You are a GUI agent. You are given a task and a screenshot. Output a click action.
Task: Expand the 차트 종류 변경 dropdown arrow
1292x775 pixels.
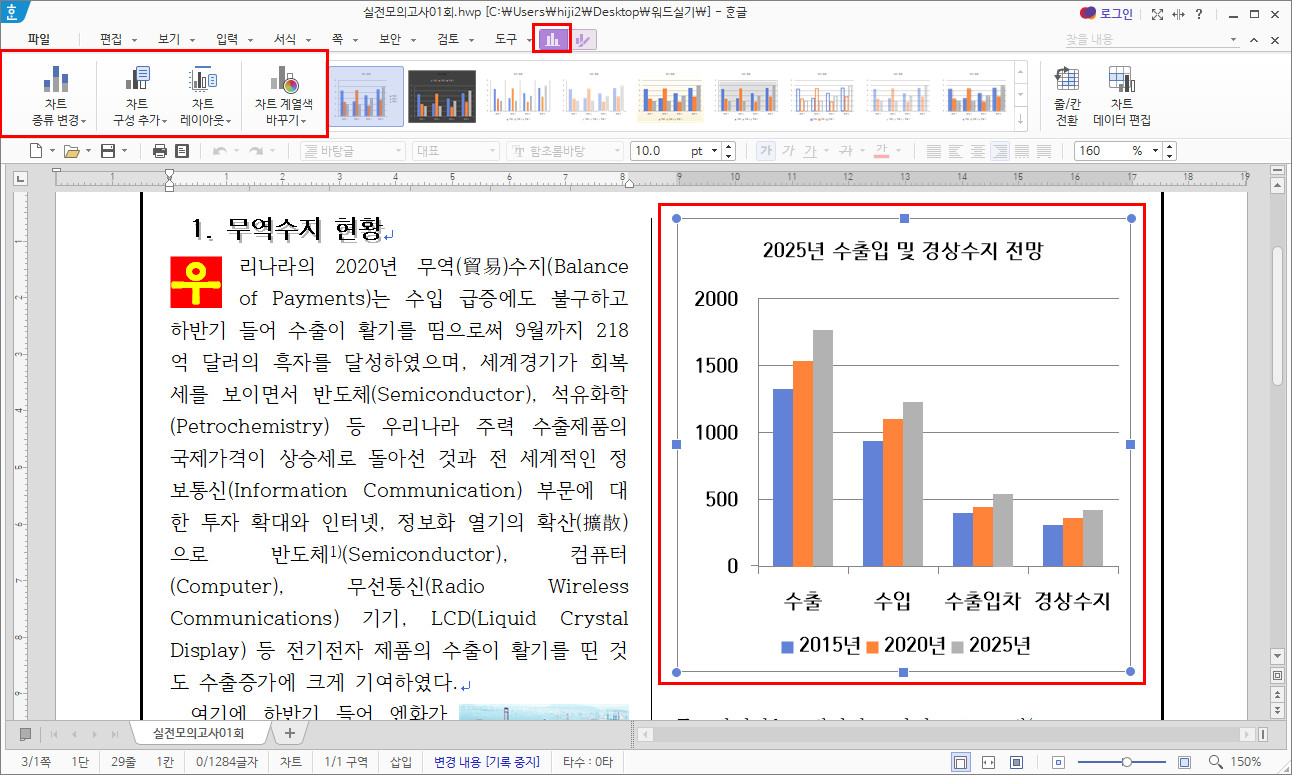click(84, 121)
